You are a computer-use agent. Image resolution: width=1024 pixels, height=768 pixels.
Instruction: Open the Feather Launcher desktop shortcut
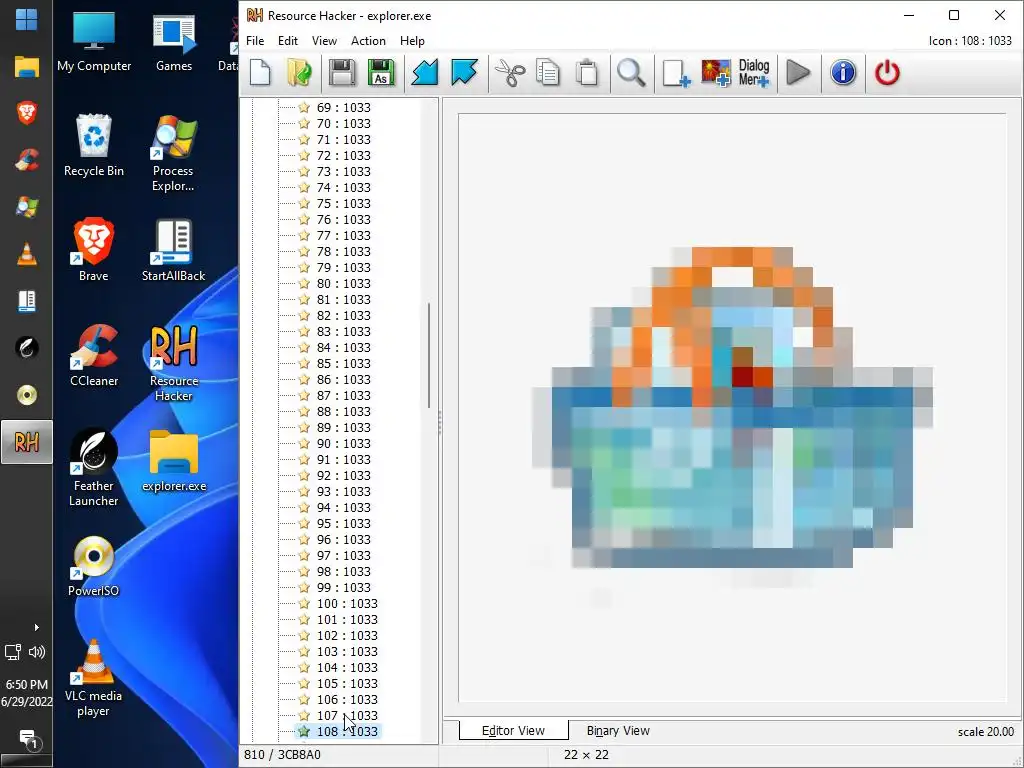point(93,468)
